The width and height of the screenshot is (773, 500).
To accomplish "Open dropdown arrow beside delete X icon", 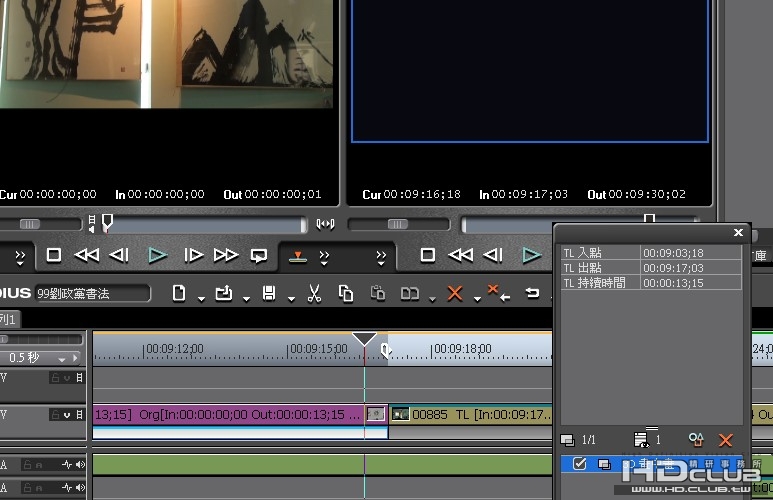I will 477,299.
